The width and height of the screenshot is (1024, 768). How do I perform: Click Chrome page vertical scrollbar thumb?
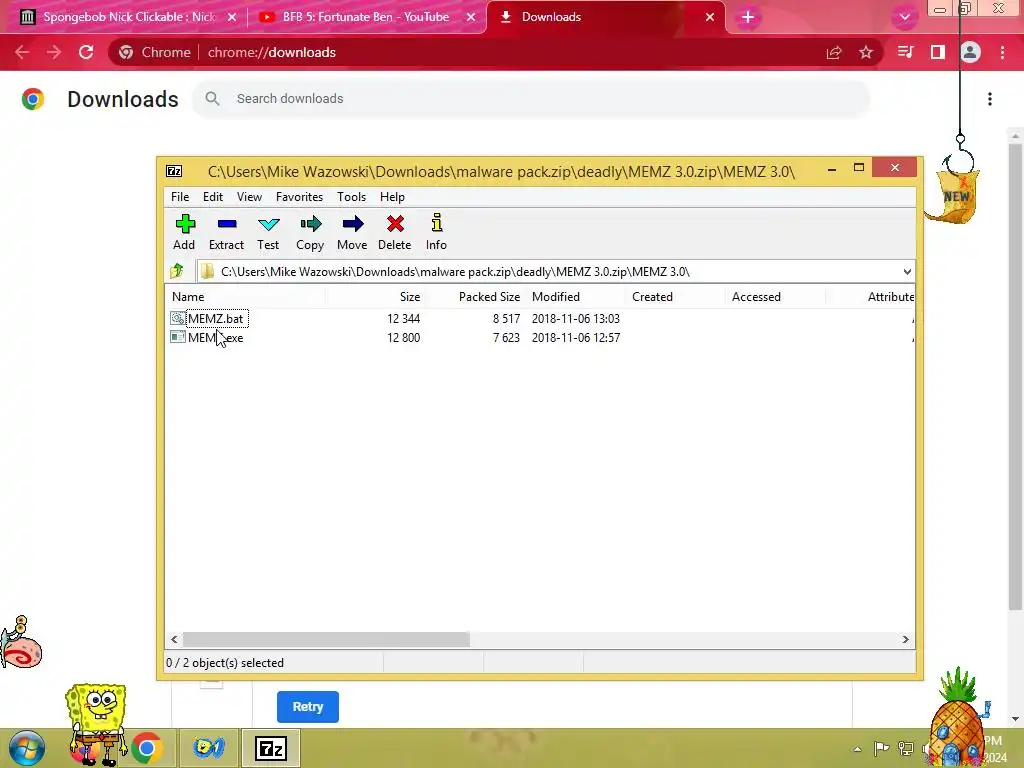pos(1015,377)
